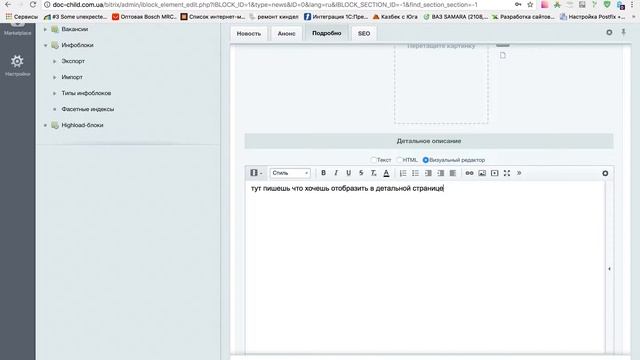This screenshot has width=640, height=360.
Task: Open the Разработка сайтов bookmark
Action: (523, 17)
